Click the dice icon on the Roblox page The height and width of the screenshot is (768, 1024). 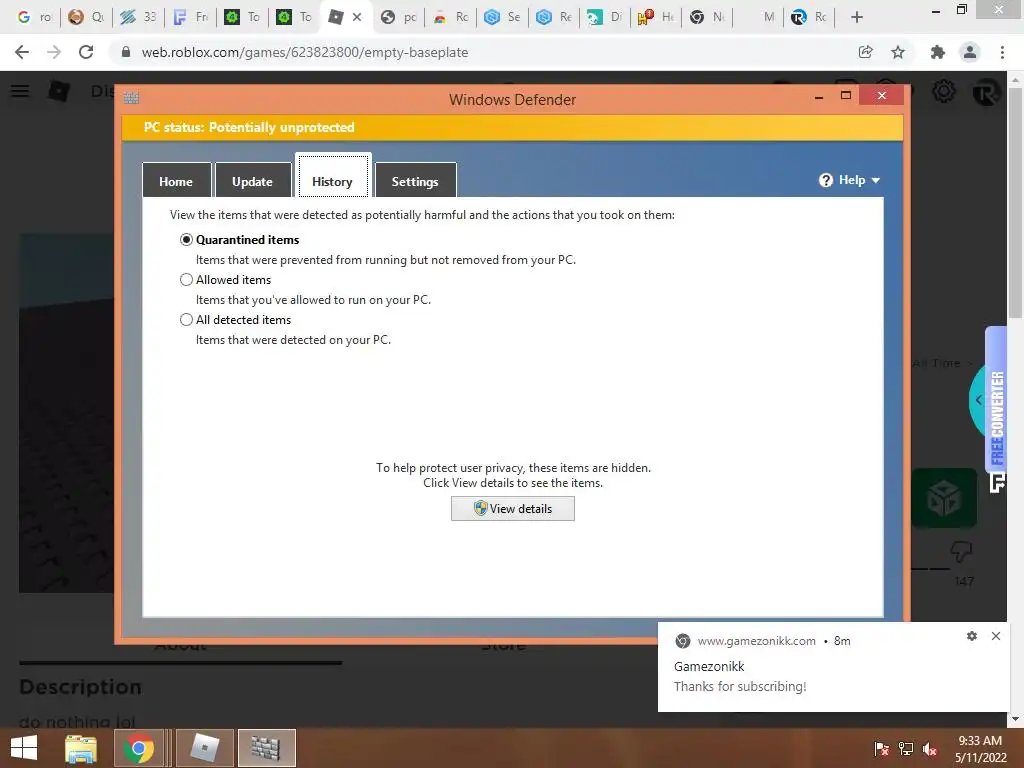click(944, 499)
